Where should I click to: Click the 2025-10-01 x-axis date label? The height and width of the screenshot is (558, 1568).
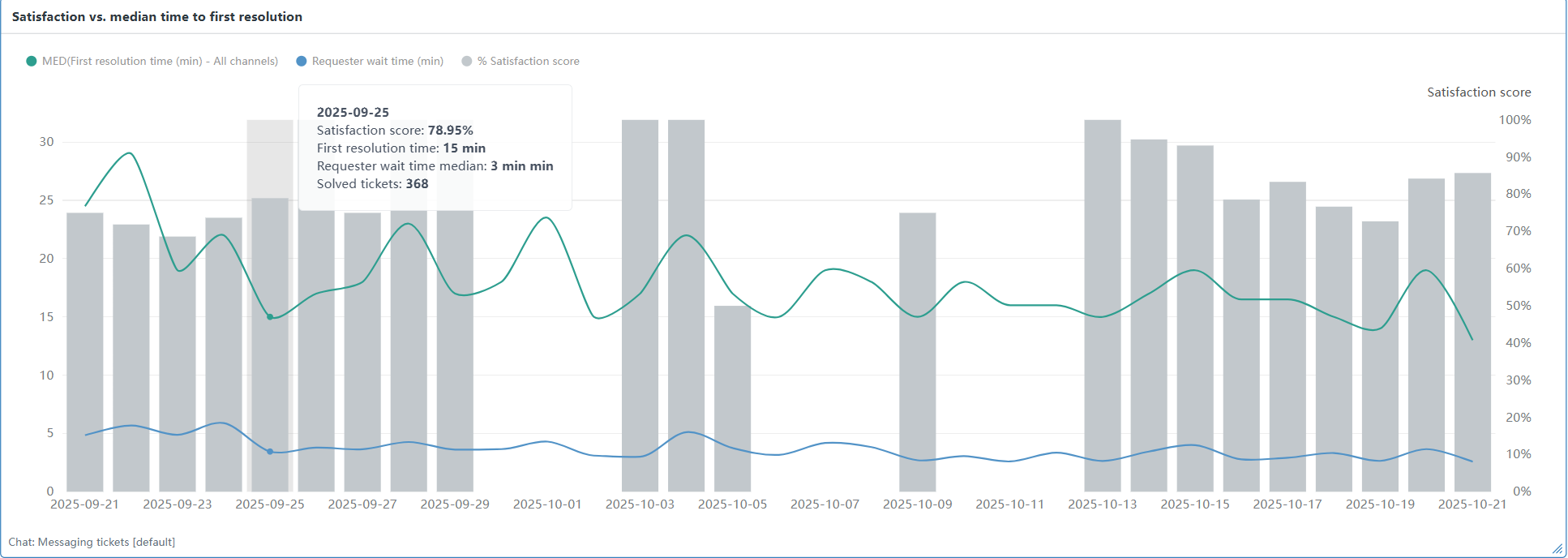[x=547, y=504]
